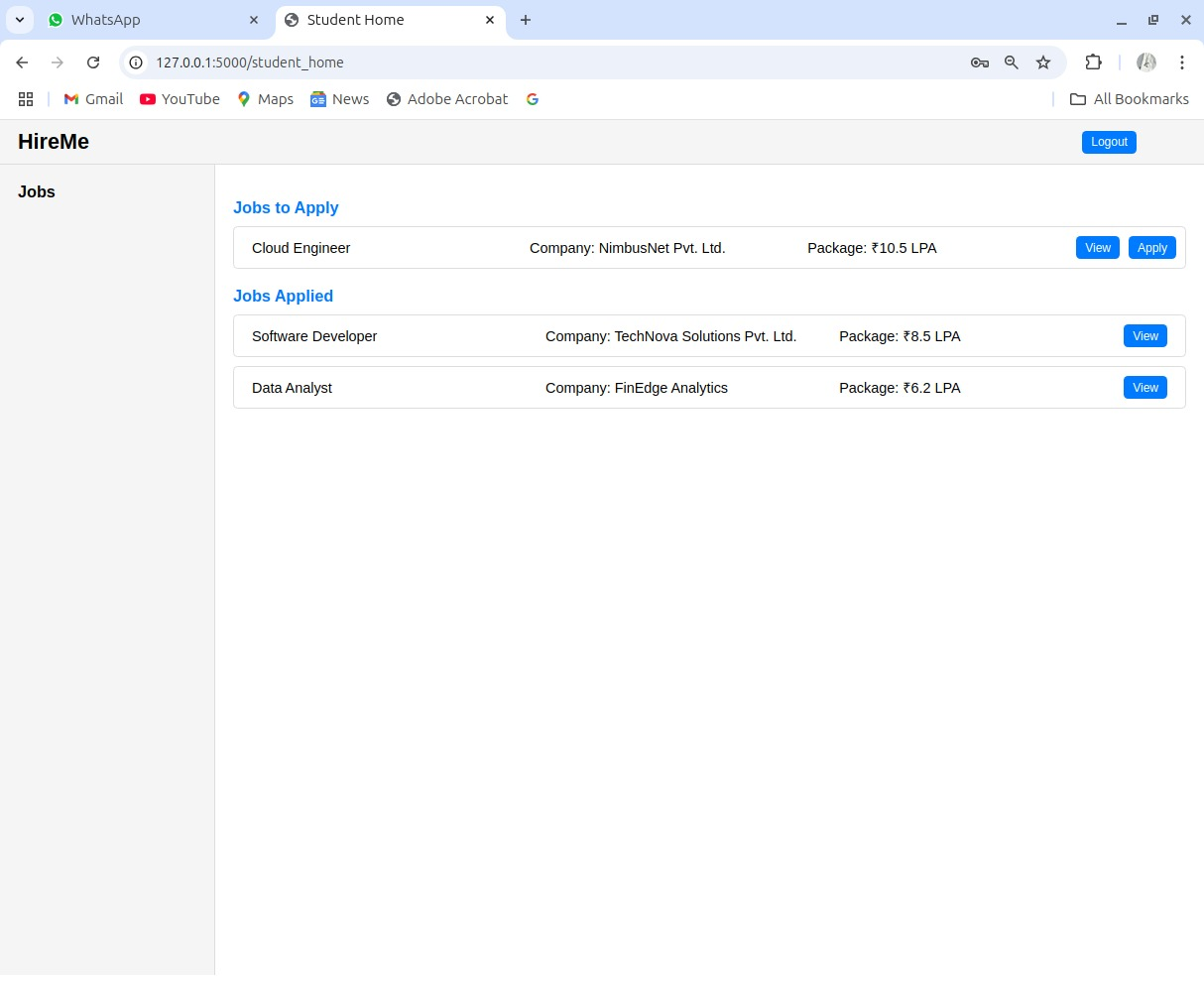Open the Gmail bookmark
The width and height of the screenshot is (1204, 984).
[x=93, y=99]
